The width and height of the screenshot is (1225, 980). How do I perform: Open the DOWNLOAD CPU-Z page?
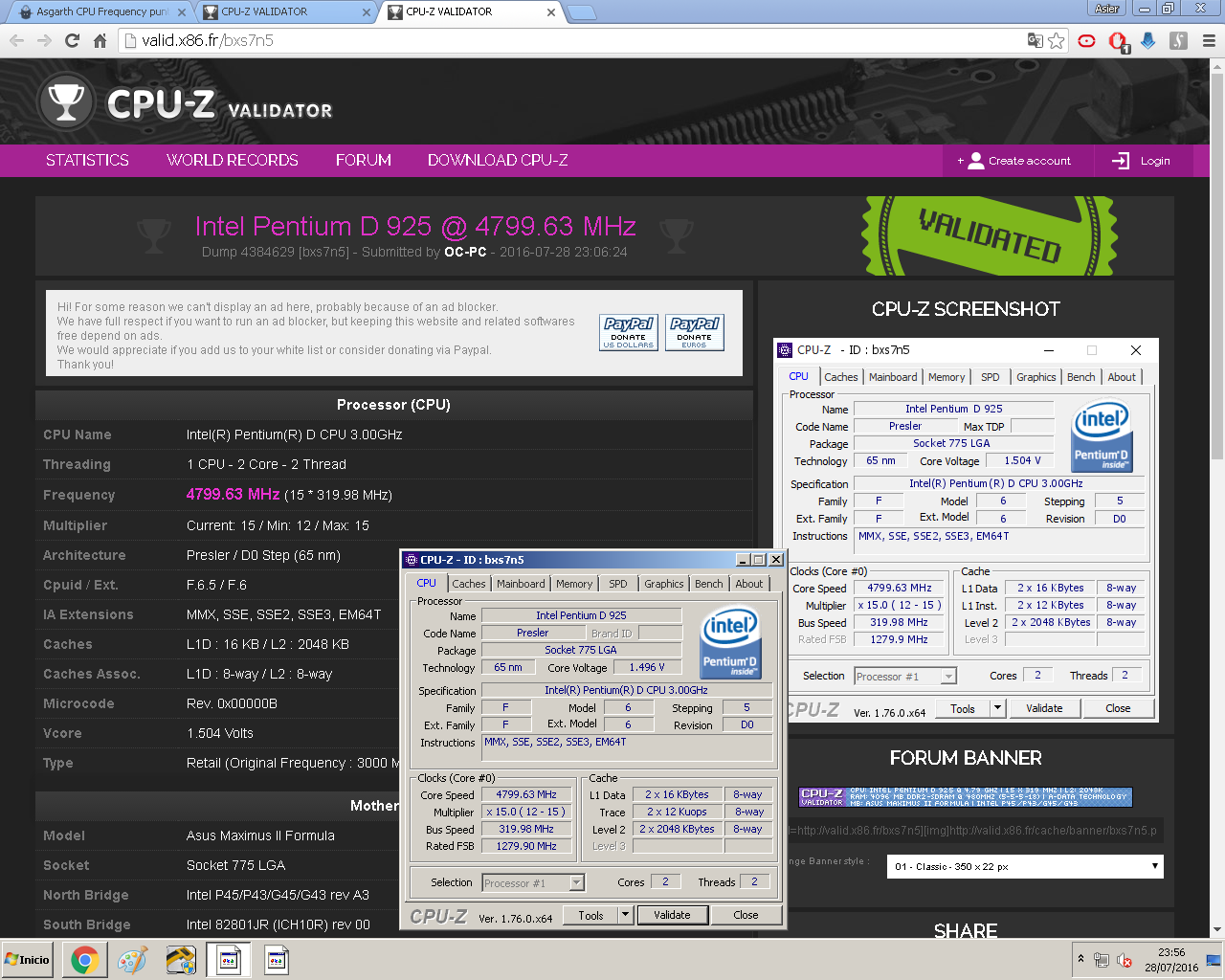point(498,160)
